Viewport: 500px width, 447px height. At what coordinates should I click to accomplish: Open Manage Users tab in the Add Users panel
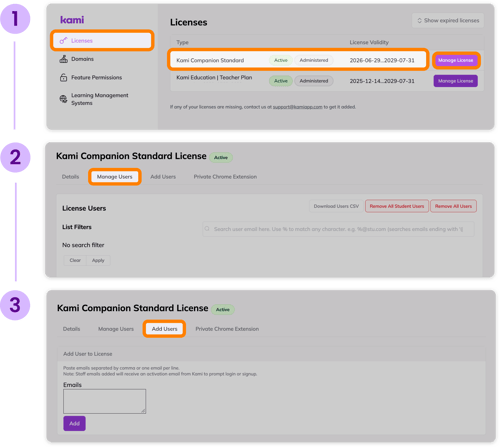(116, 329)
